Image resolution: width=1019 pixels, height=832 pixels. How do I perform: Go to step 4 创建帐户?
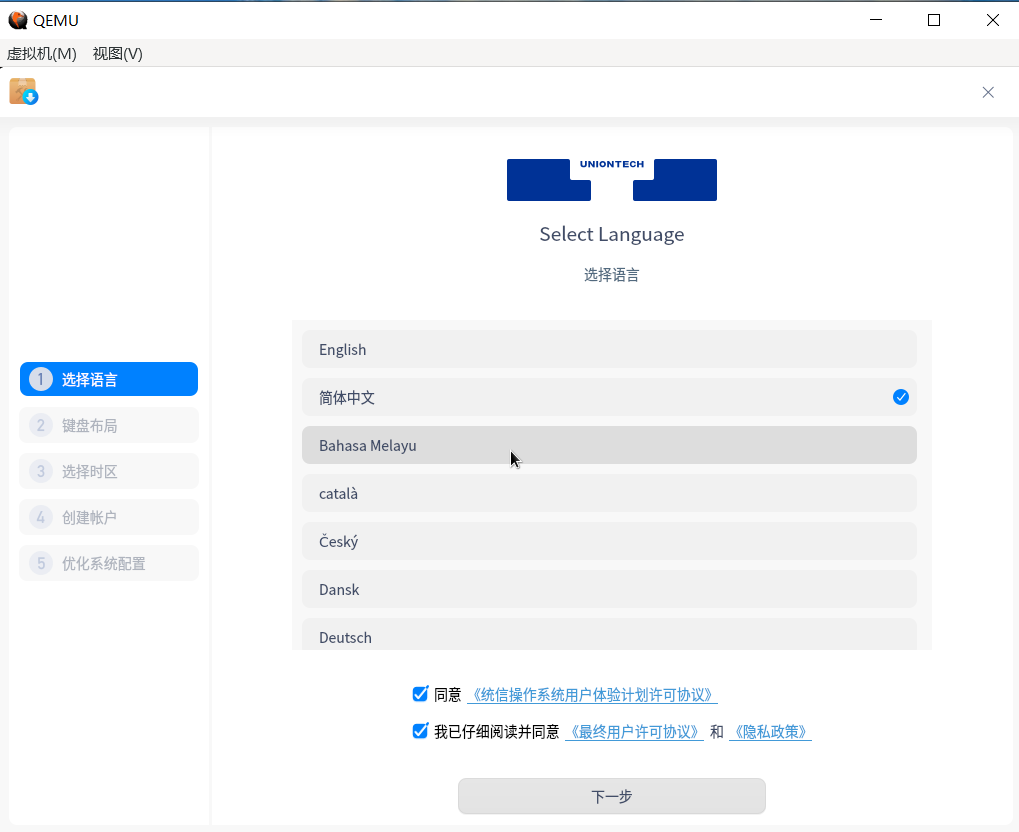tap(109, 517)
